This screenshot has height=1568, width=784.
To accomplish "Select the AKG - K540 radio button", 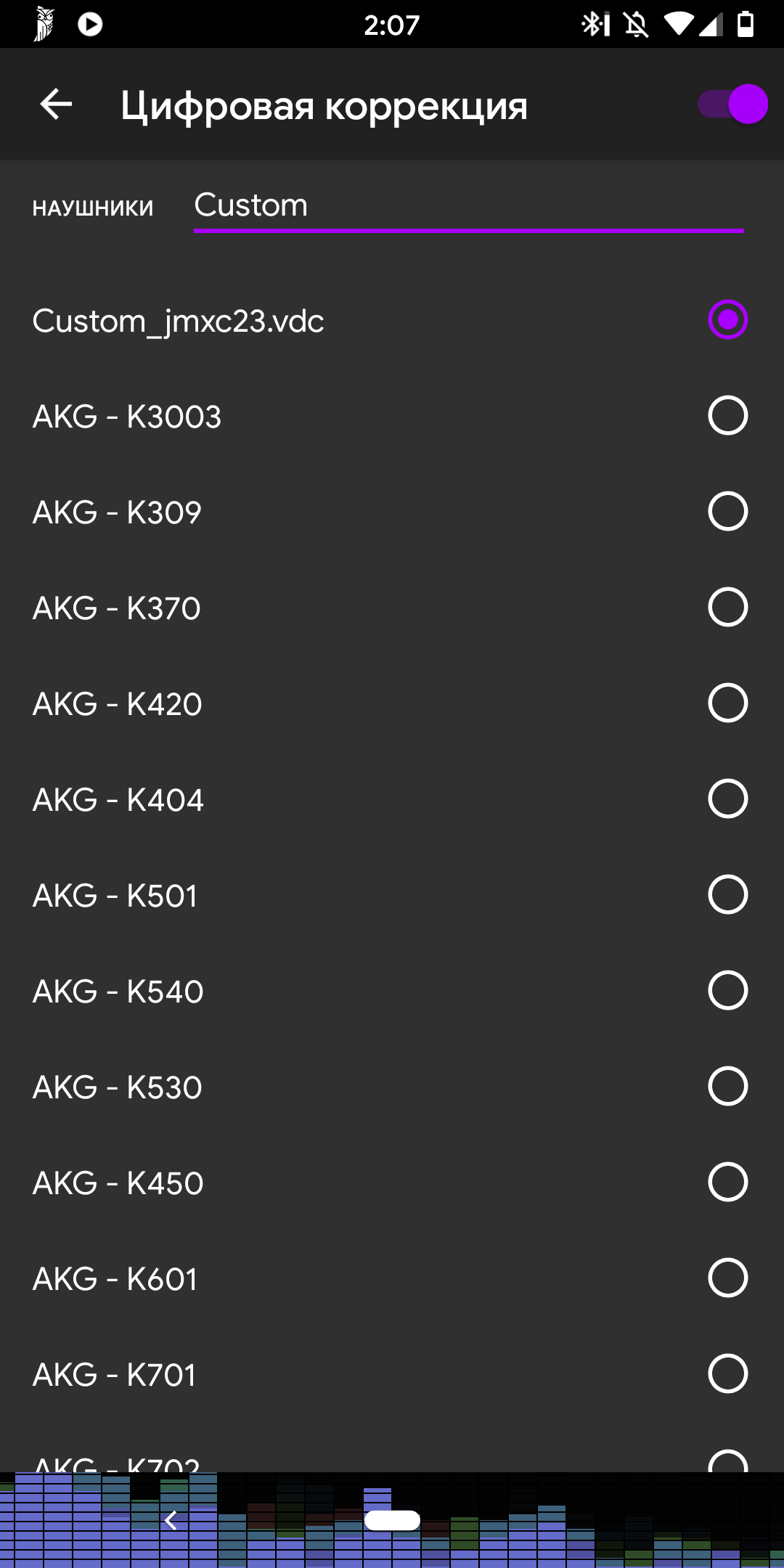I will (x=727, y=991).
